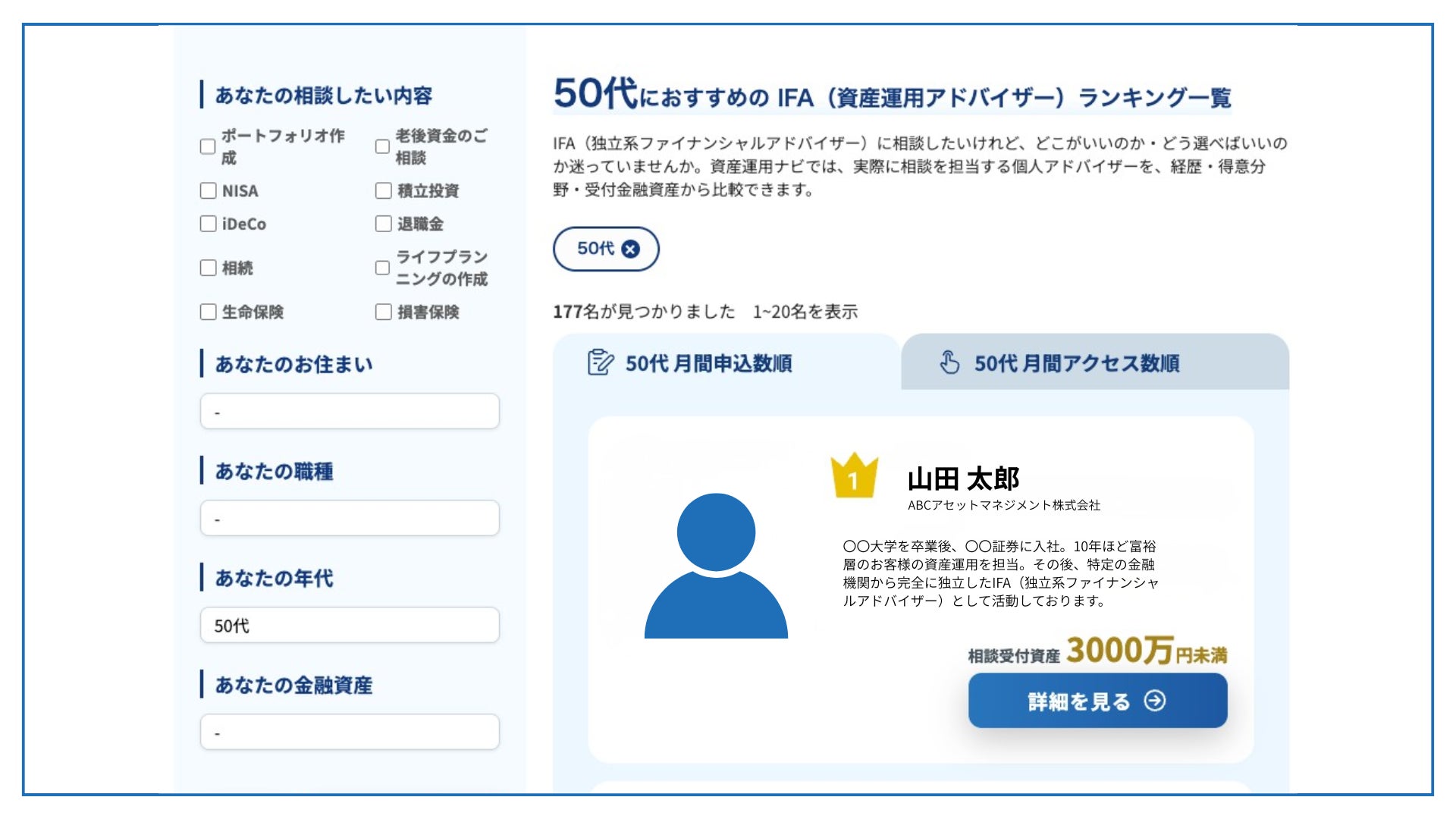Click the clipboard pencil icon on 申込数順 tab
The width and height of the screenshot is (1456, 819).
coord(600,362)
